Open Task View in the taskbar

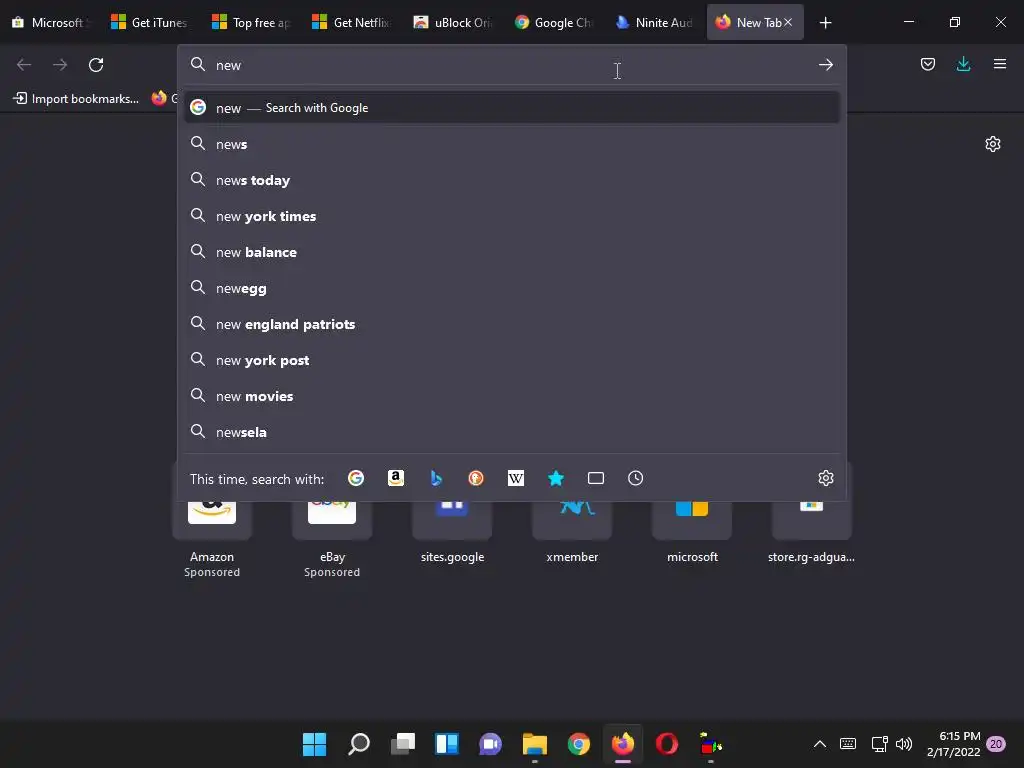point(403,744)
